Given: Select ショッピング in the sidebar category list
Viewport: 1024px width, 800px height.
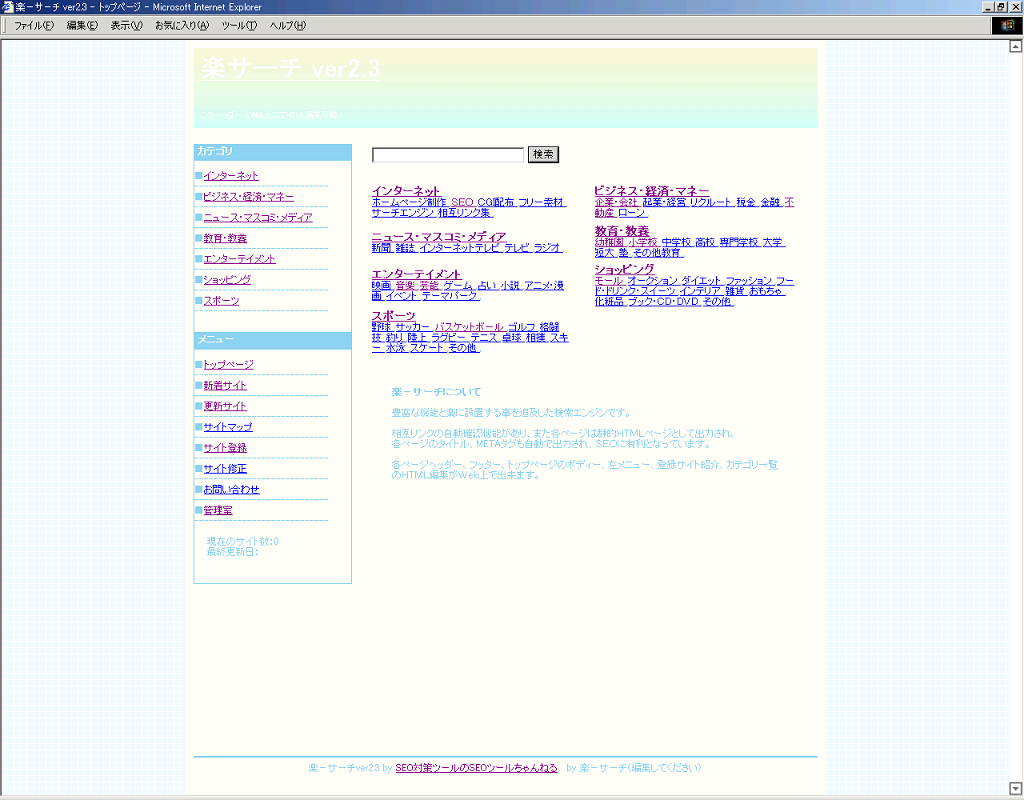Looking at the screenshot, I should click(227, 280).
